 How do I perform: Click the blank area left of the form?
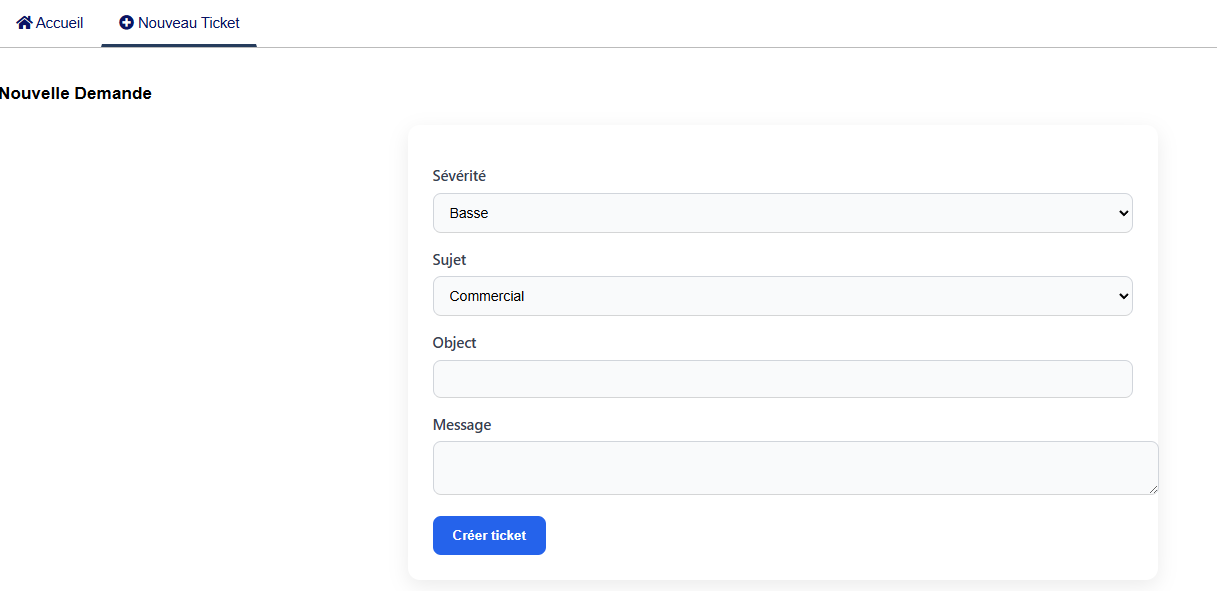point(200,350)
